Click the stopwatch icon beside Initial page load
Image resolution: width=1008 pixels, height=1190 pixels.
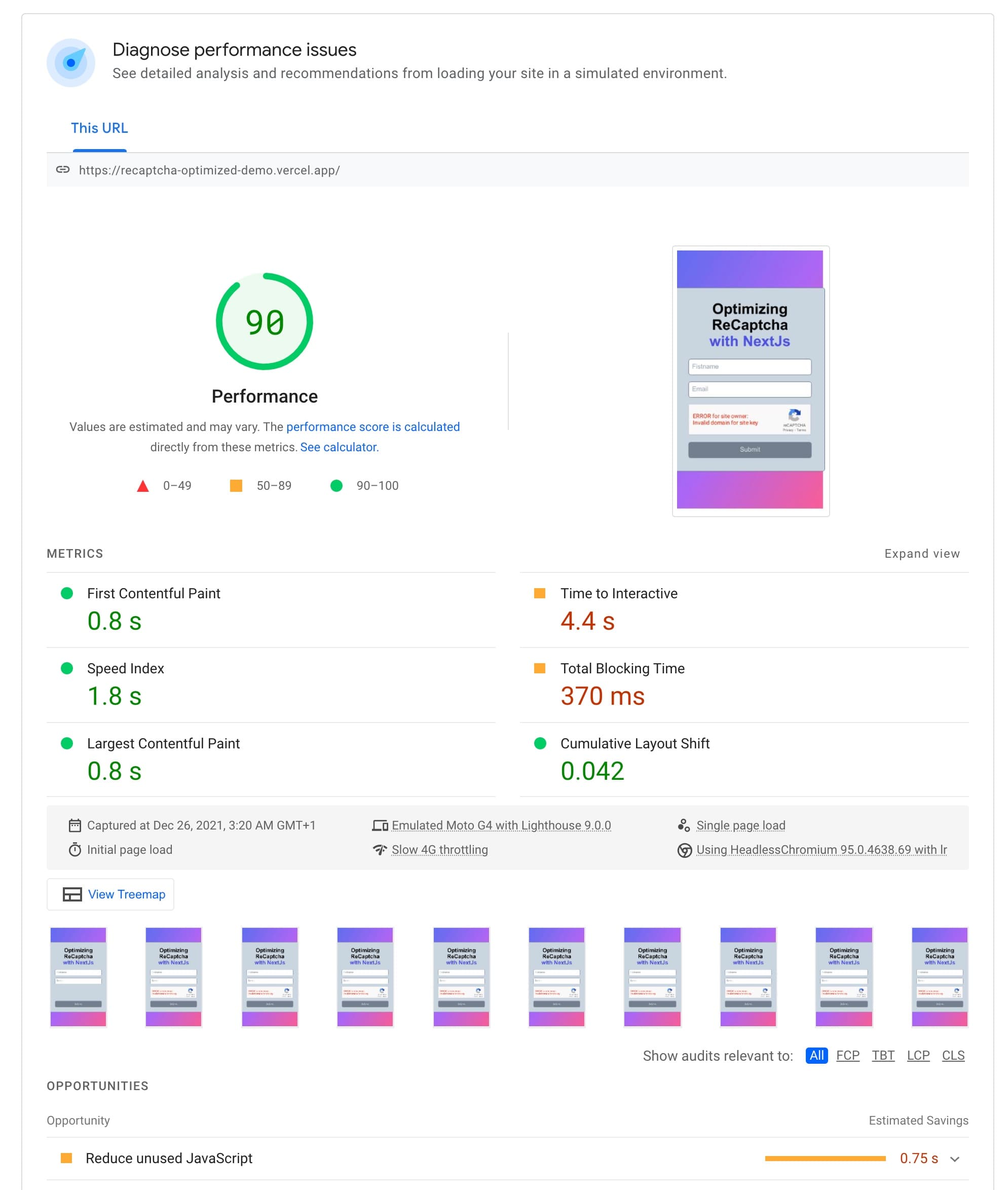75,850
